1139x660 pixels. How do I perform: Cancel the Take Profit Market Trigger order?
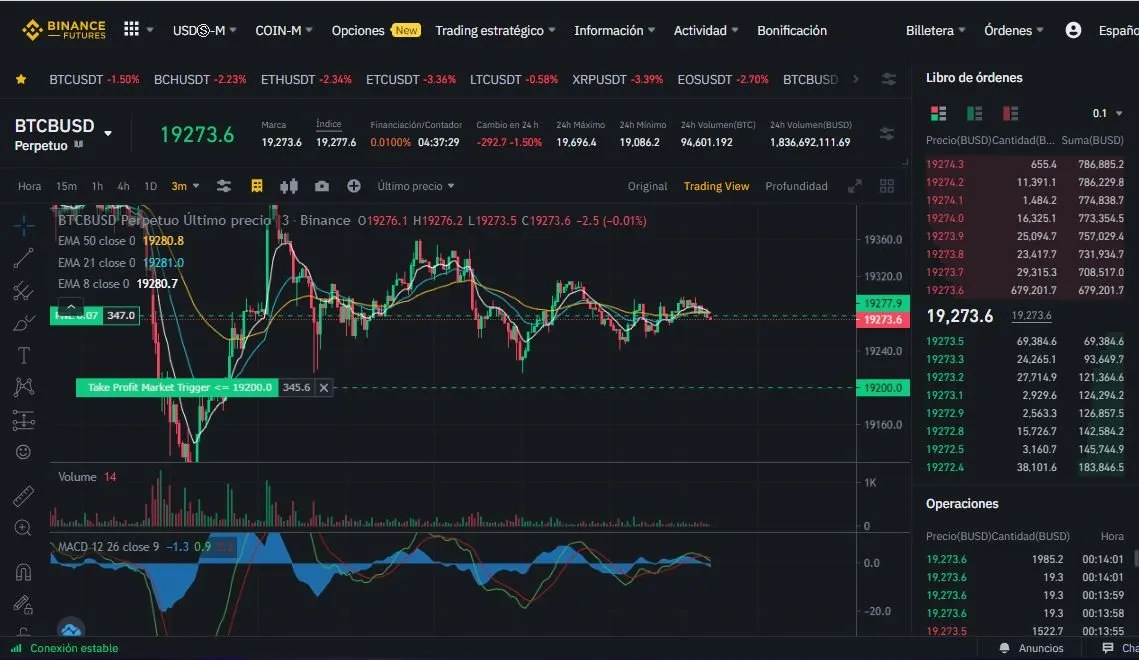coord(324,388)
